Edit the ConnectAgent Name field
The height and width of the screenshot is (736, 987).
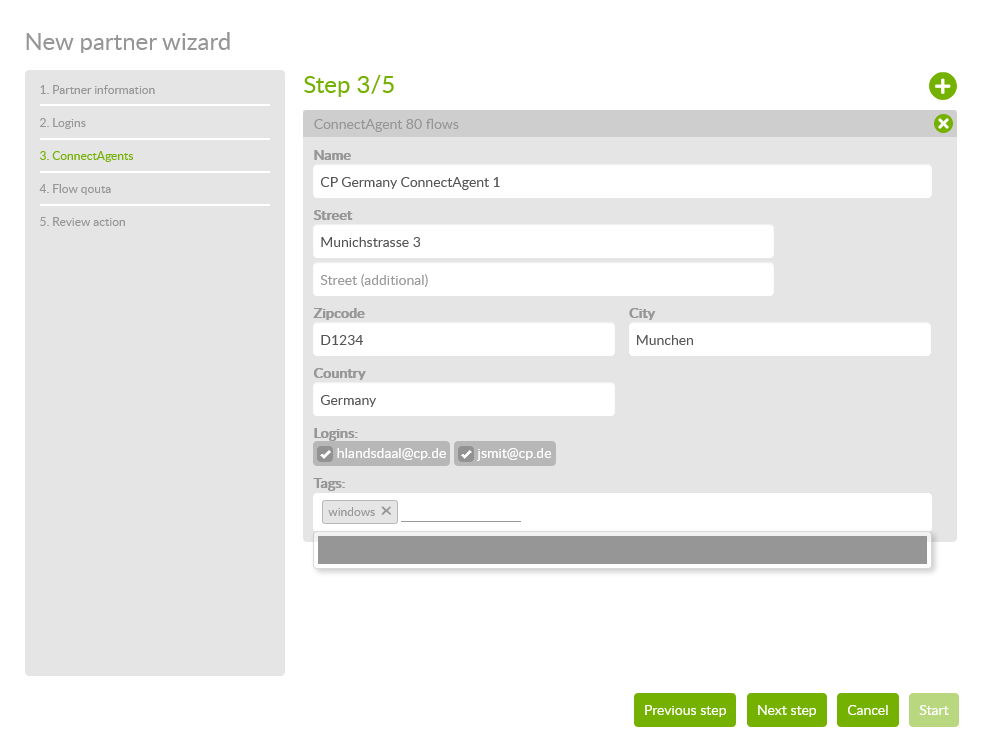pos(622,182)
